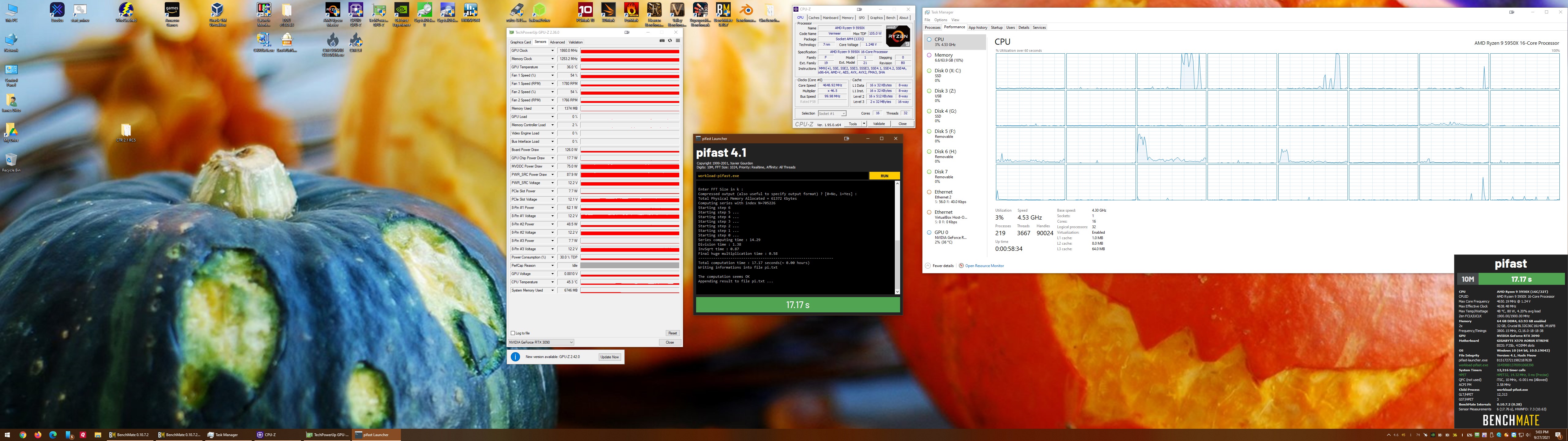Open the Validation tab in GPU-Z

click(575, 42)
